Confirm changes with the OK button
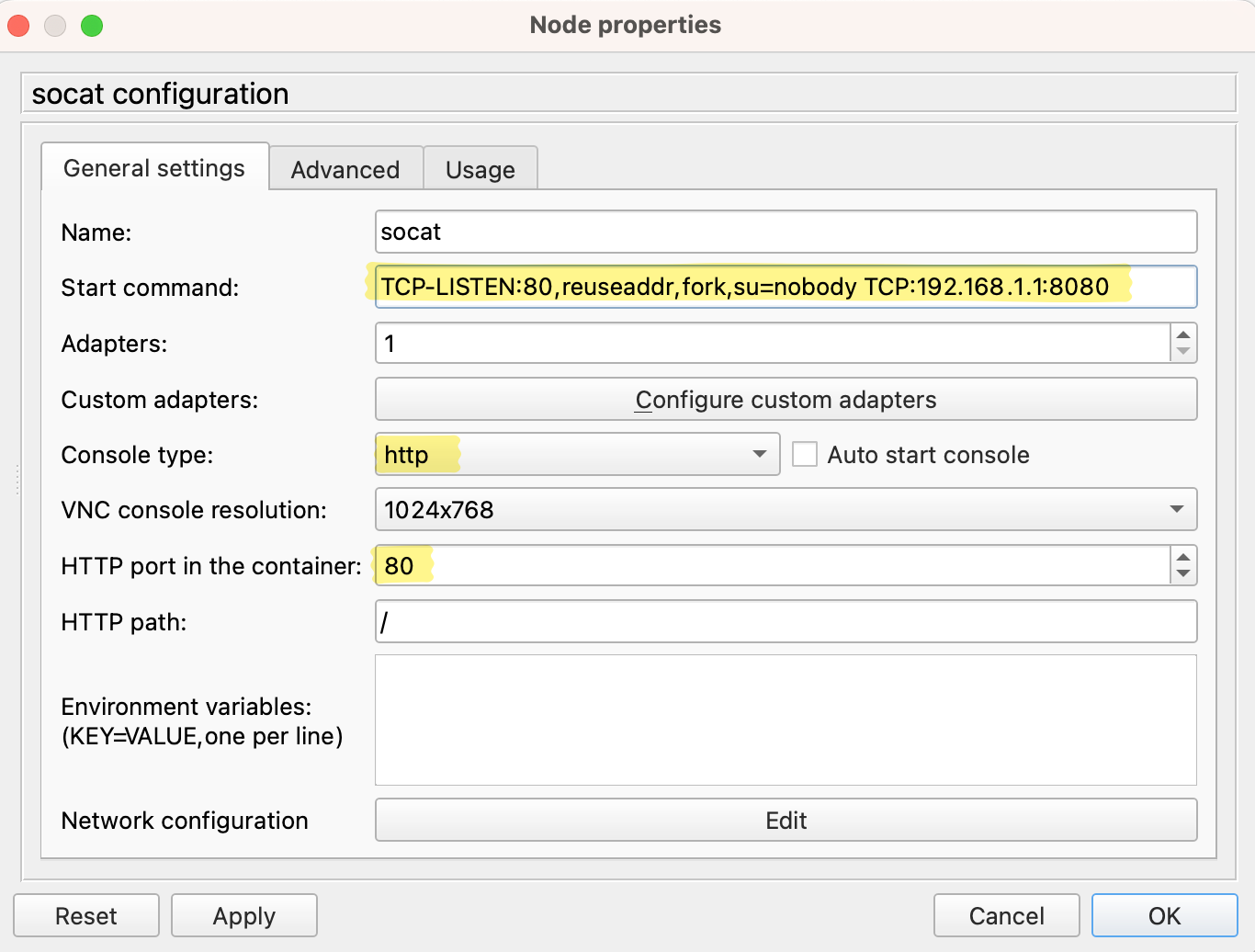The width and height of the screenshot is (1255, 952). point(1164,915)
